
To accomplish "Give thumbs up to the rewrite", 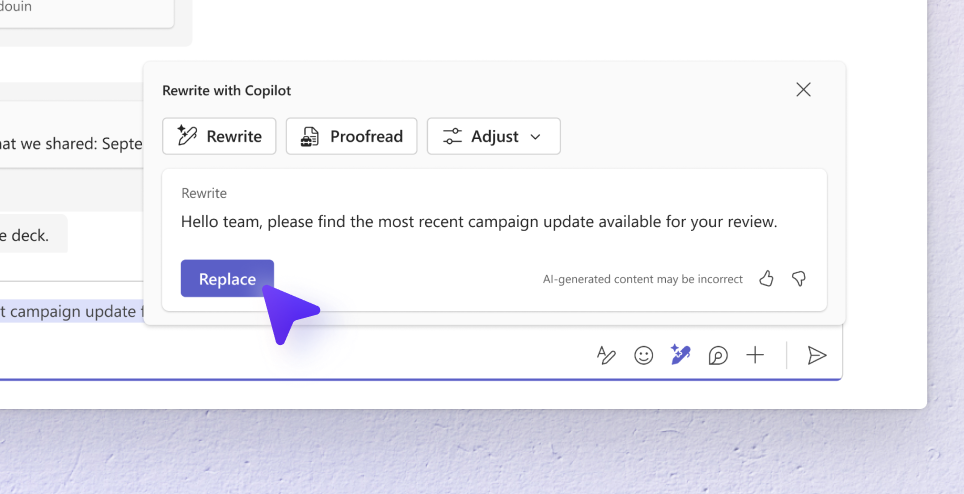I will click(767, 279).
